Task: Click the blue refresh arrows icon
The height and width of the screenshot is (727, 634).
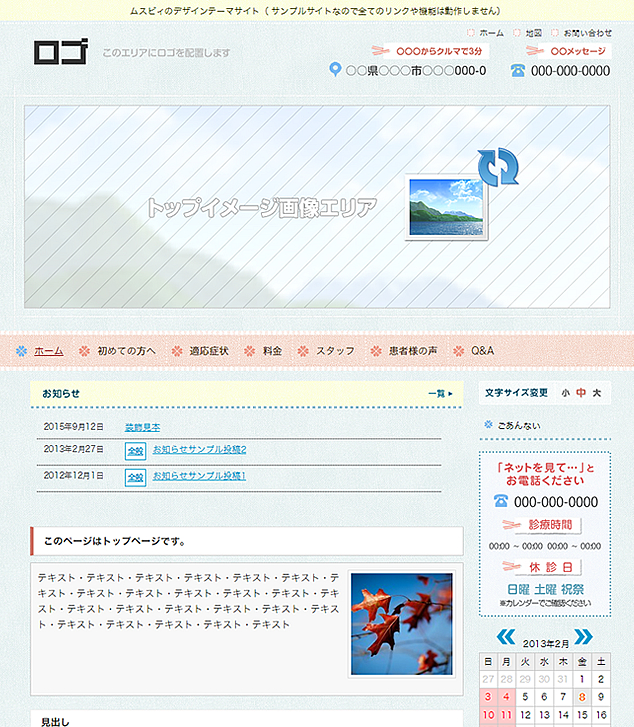Action: pyautogui.click(x=498, y=167)
